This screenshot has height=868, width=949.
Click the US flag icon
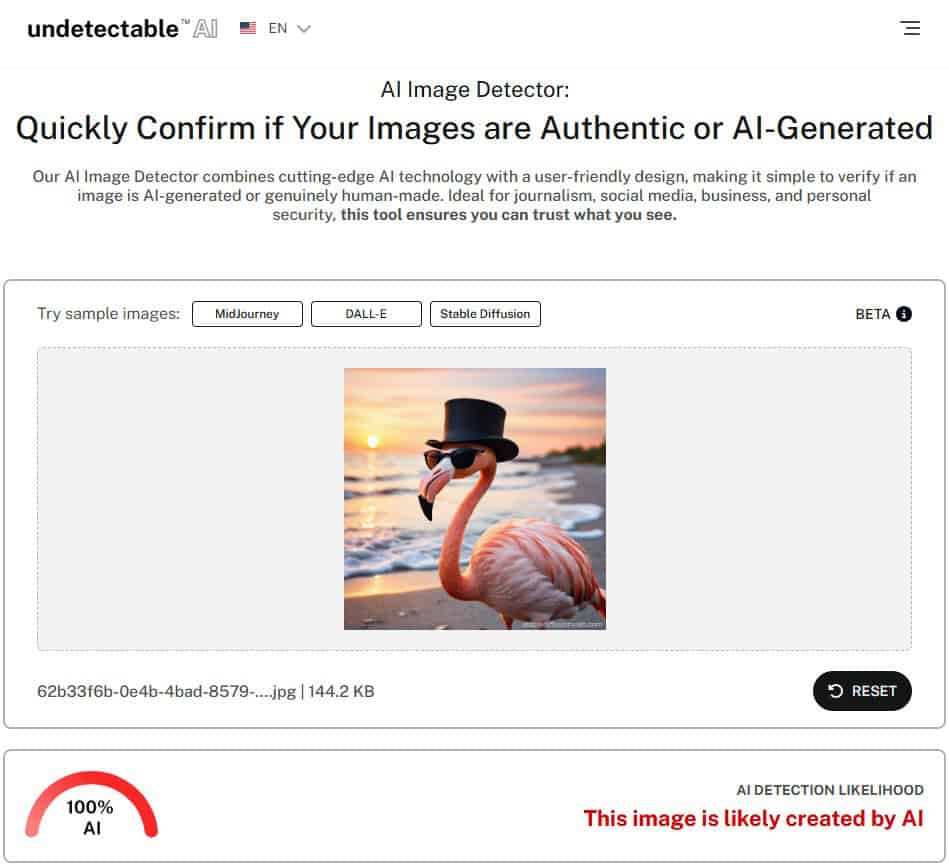tap(248, 28)
